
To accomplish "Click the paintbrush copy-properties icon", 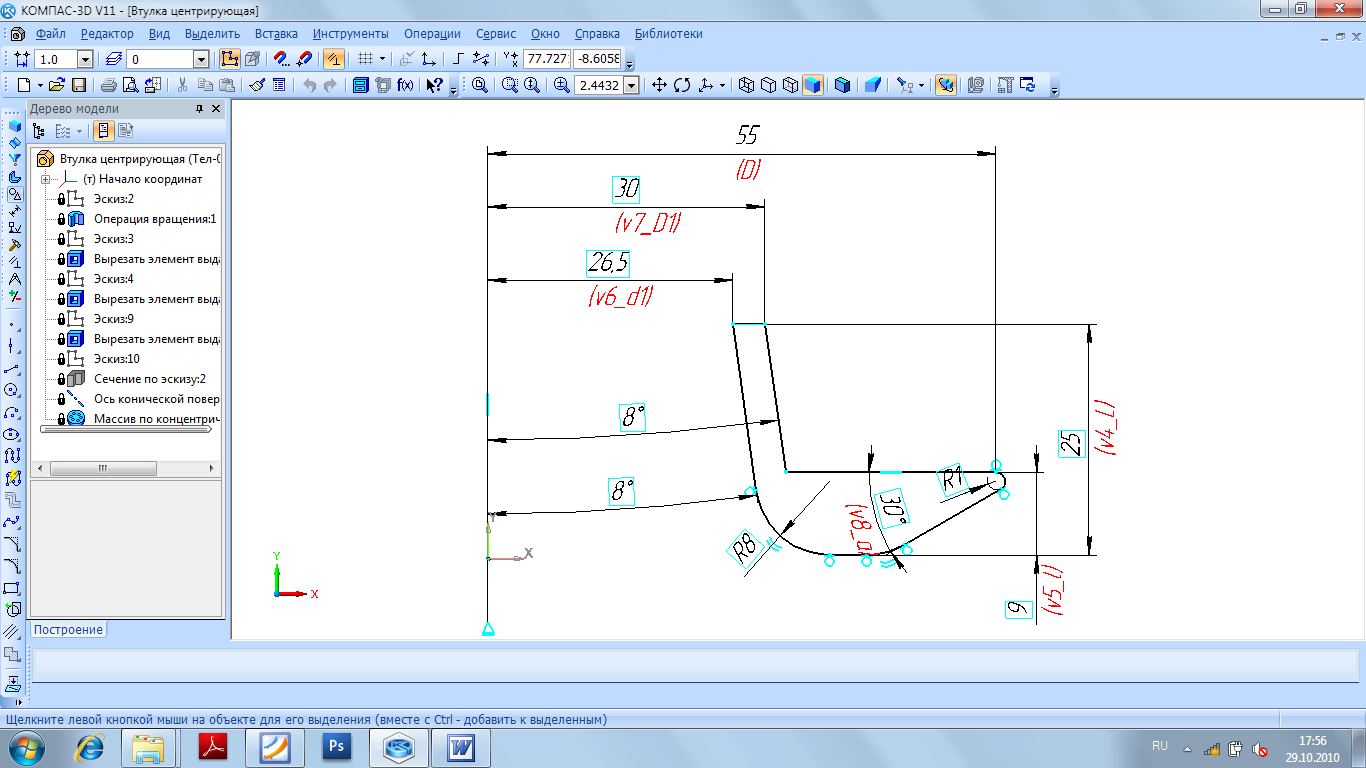I will pyautogui.click(x=257, y=86).
